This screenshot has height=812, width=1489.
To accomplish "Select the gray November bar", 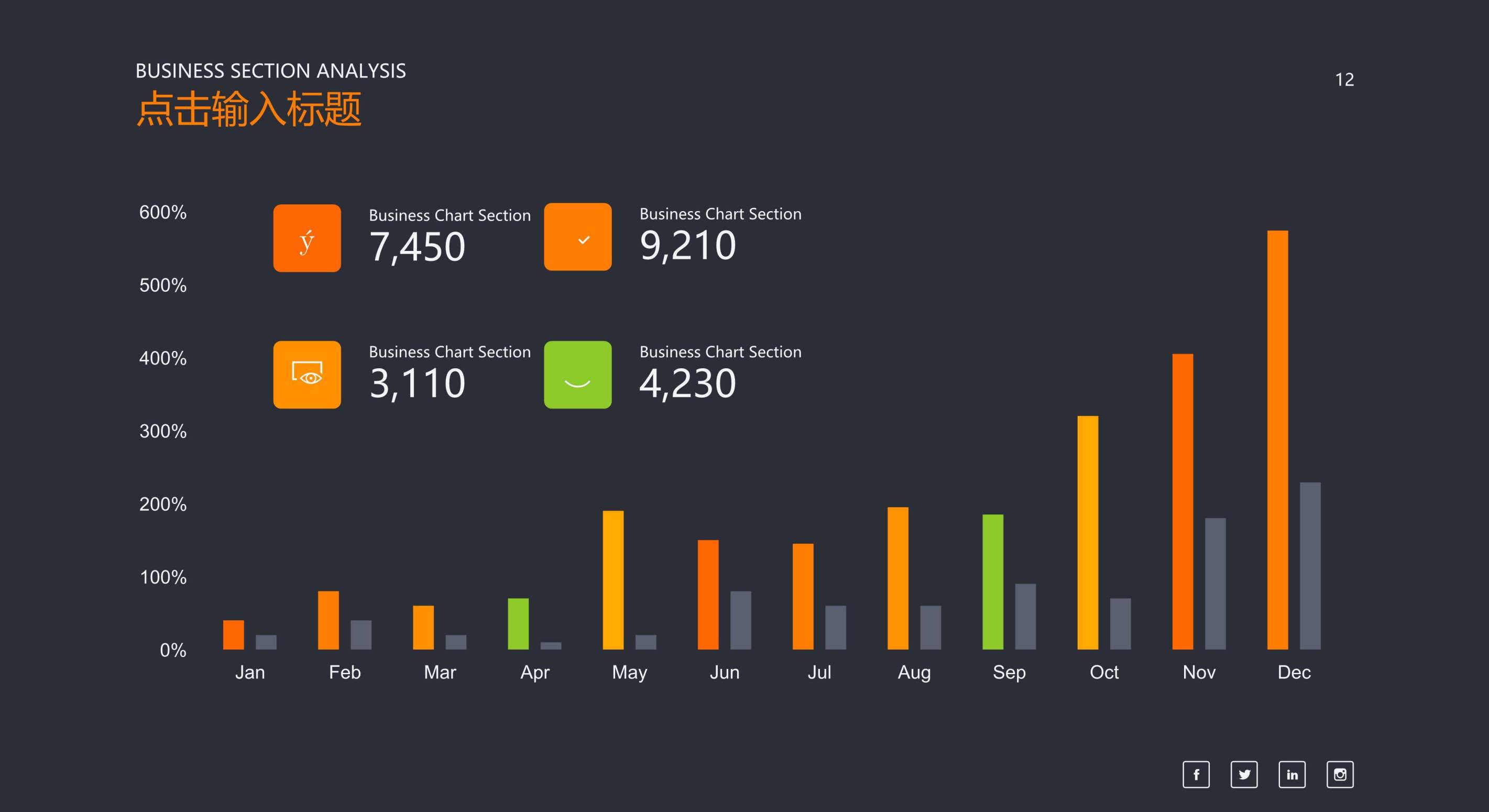I will 1215,583.
